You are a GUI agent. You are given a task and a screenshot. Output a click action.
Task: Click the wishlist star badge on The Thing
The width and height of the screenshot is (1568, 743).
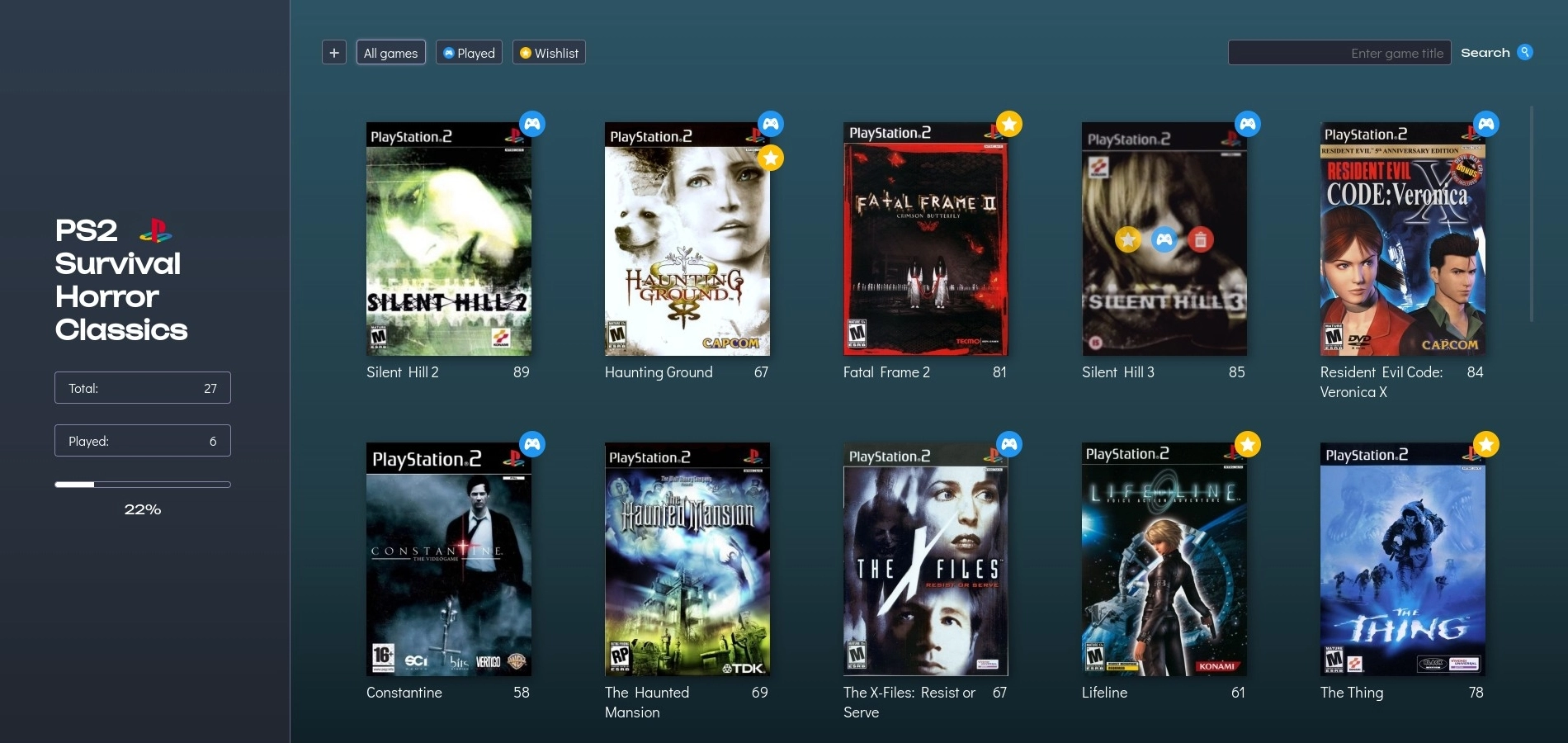(x=1486, y=444)
